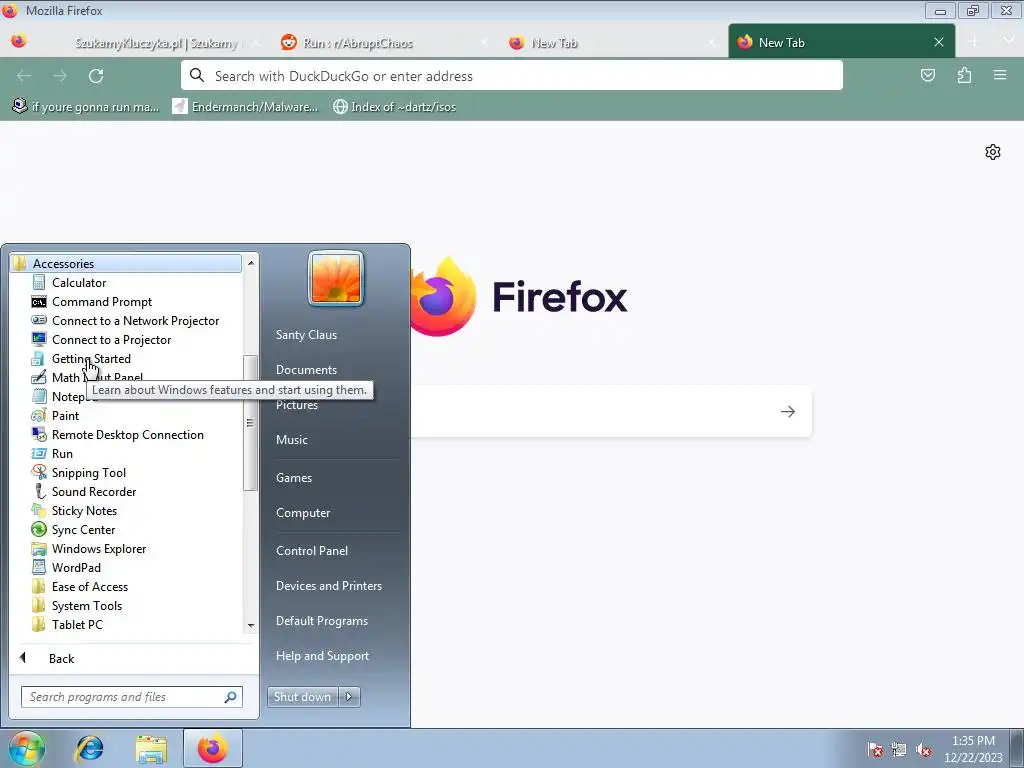Open Devices and Printers

tap(328, 586)
